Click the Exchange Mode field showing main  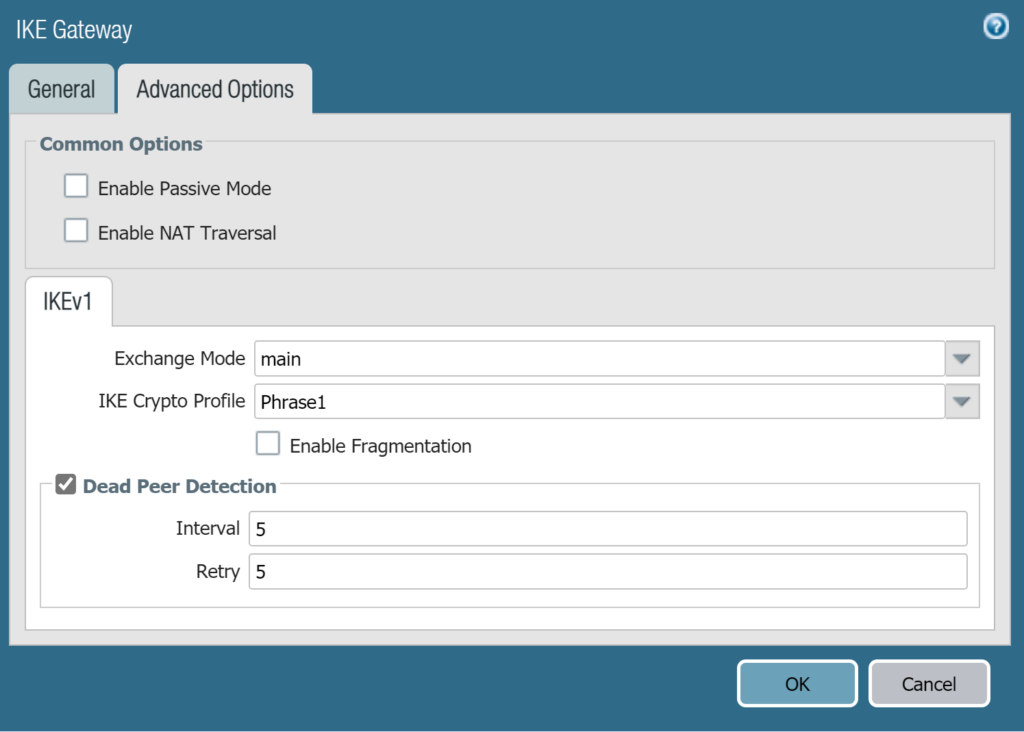598,358
